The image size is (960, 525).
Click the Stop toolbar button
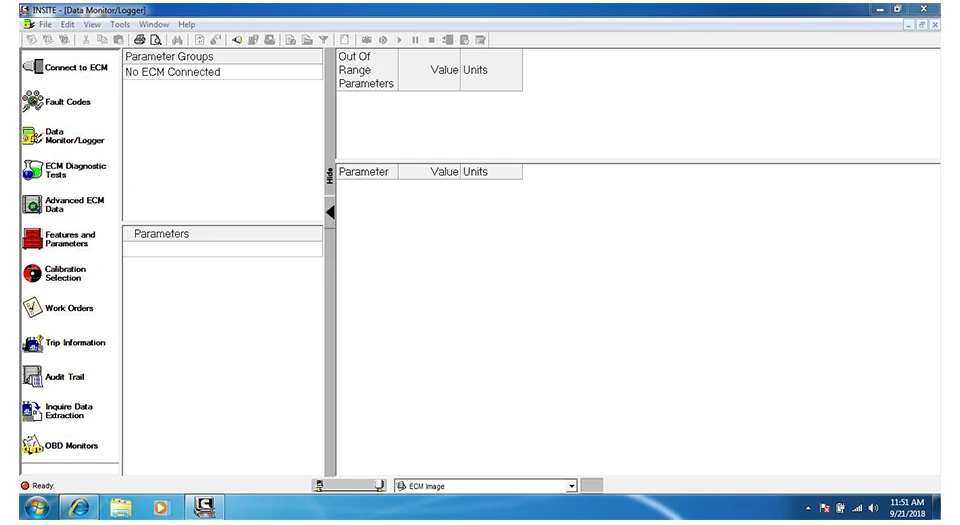coord(432,40)
